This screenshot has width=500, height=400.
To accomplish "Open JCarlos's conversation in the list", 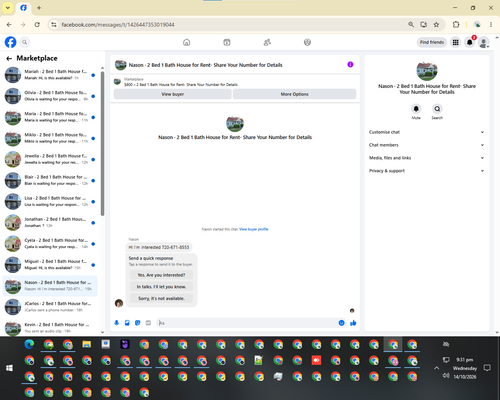I will click(x=50, y=307).
